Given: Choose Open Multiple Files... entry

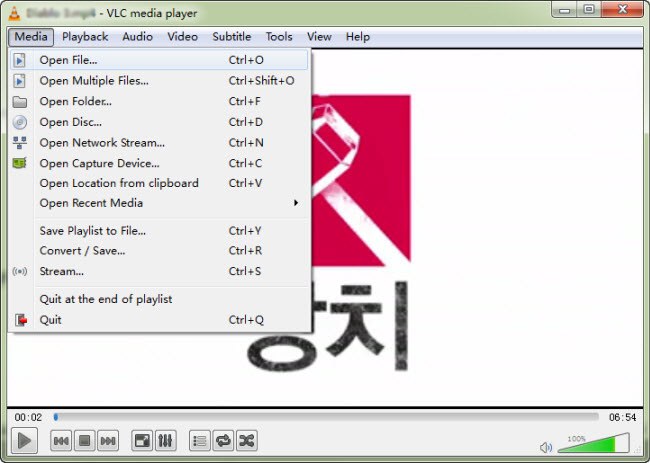Looking at the screenshot, I should pos(159,81).
